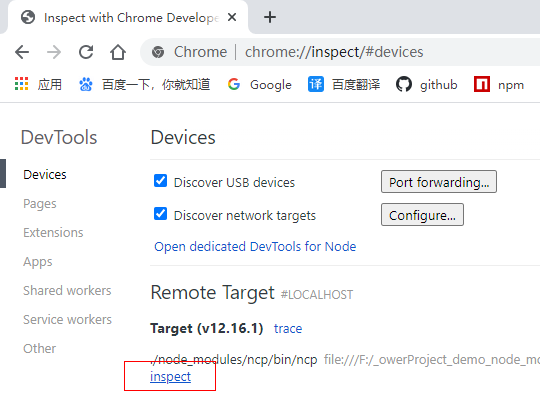This screenshot has width=540, height=397.
Task: Open the 应用 apps grid bookmark
Action: tap(38, 84)
